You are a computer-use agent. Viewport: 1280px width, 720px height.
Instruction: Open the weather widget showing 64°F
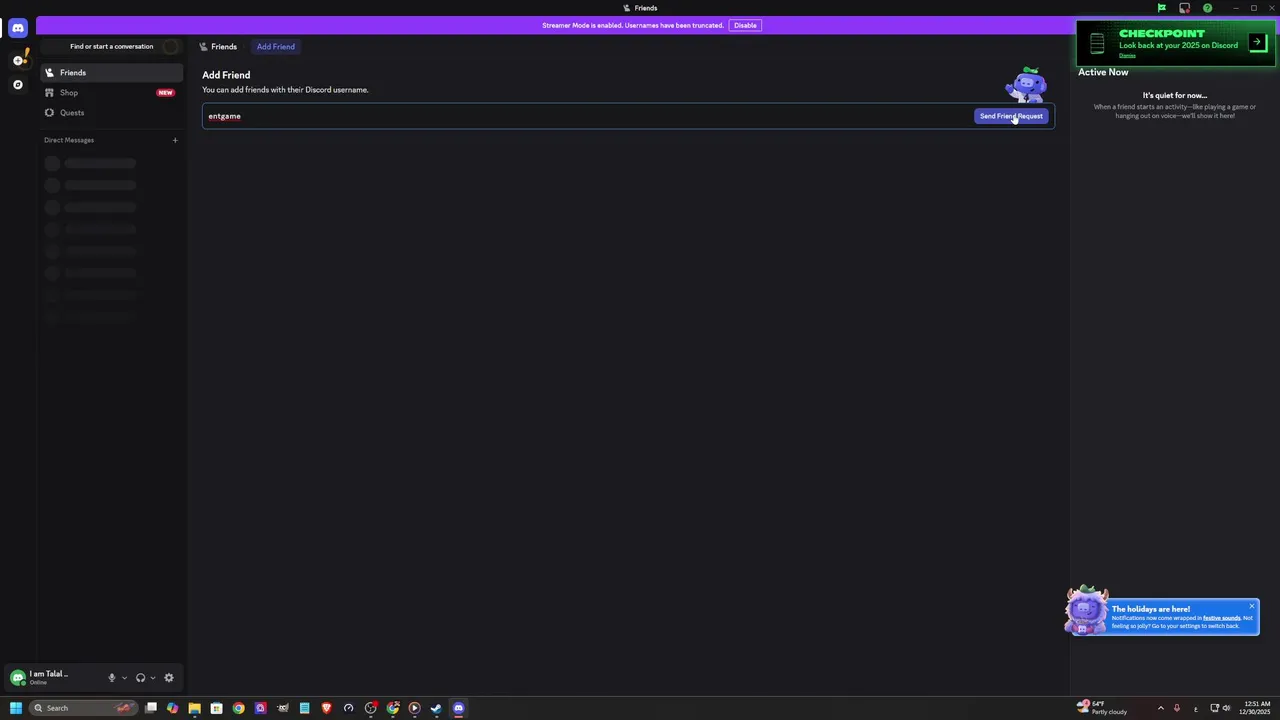1102,707
